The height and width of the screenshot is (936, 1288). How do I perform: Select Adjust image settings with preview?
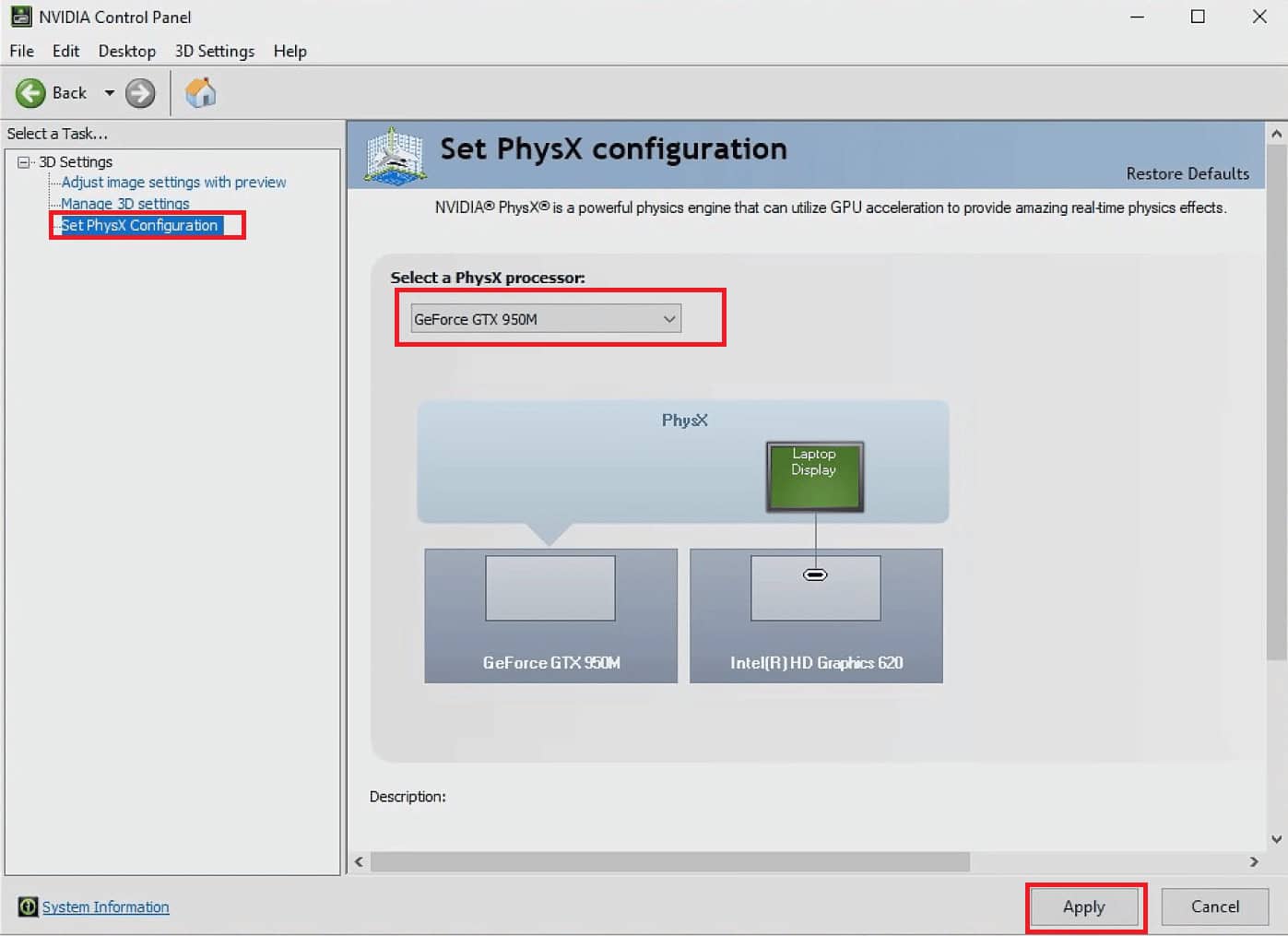coord(173,183)
